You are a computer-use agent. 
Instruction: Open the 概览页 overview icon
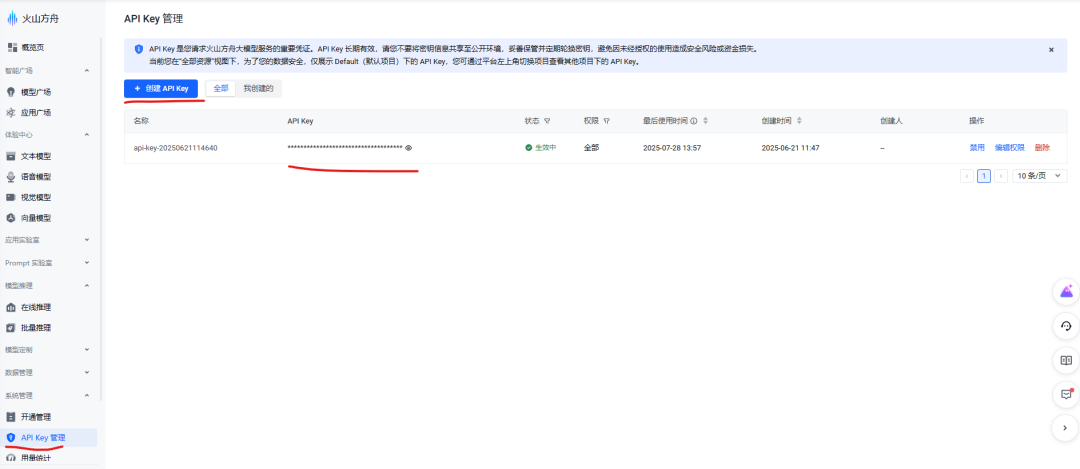click(x=11, y=48)
